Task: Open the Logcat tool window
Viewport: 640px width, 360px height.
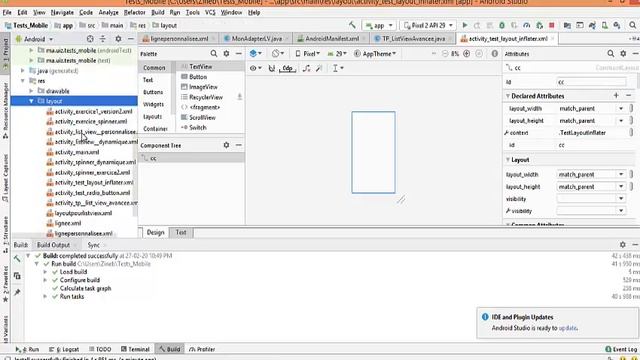Action: point(64,349)
